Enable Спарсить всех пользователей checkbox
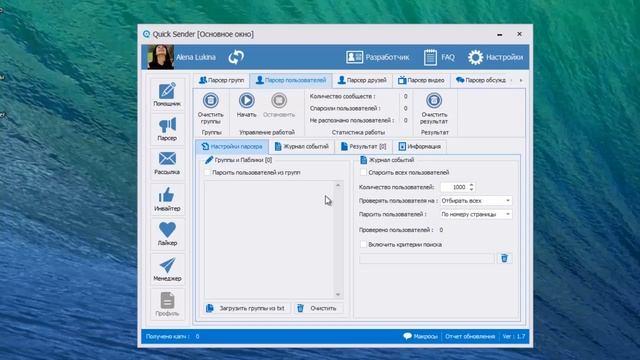 (x=363, y=173)
